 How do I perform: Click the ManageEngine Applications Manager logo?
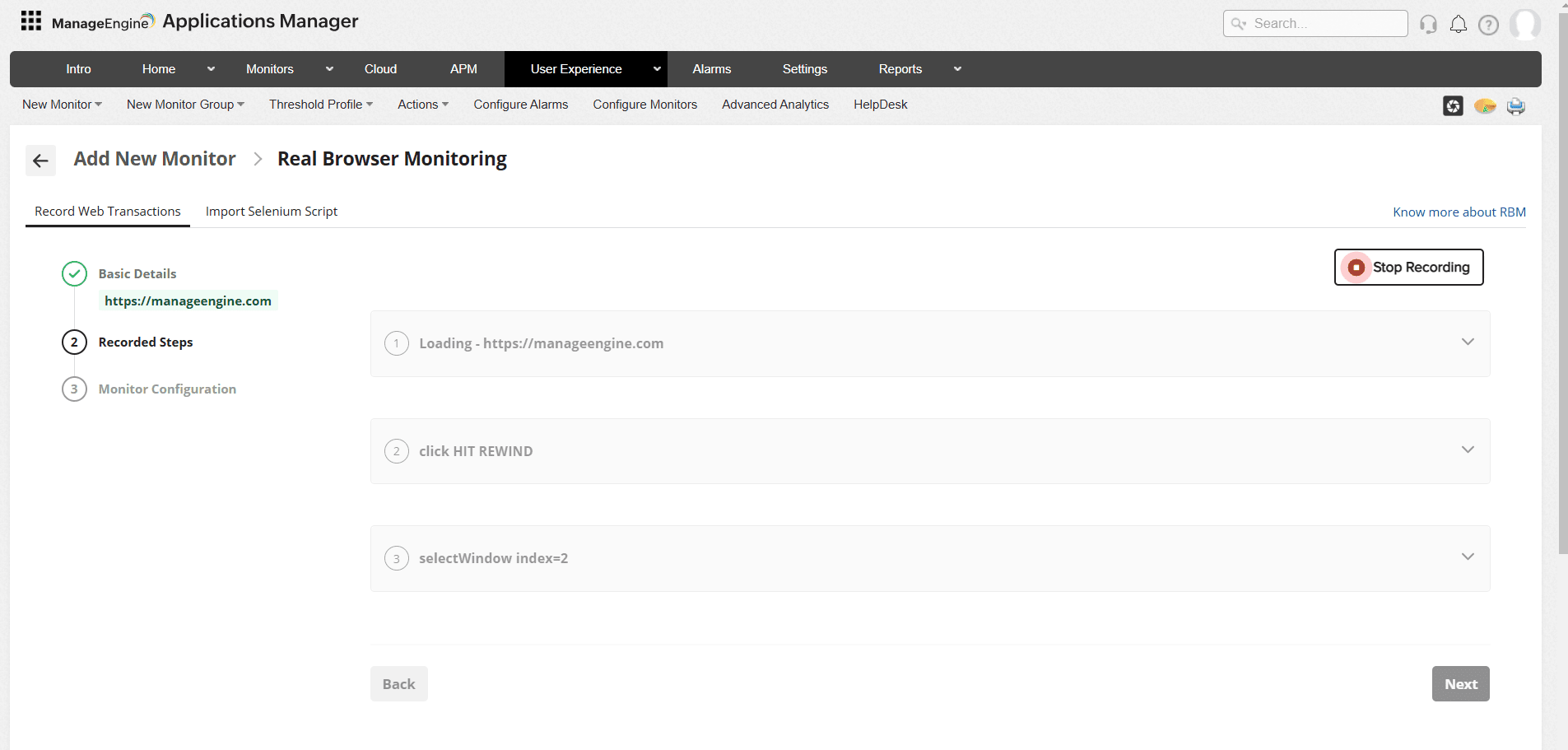point(205,21)
